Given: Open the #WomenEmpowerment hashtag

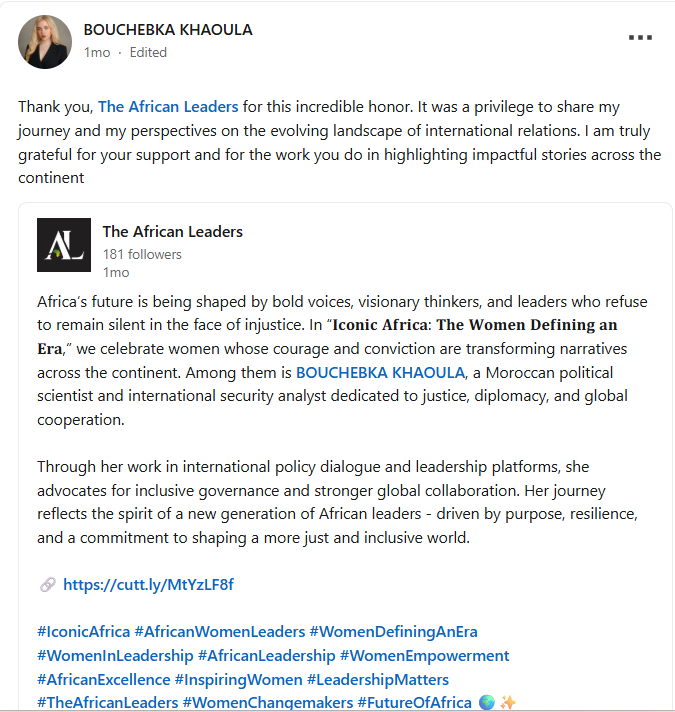Looking at the screenshot, I should point(424,656).
